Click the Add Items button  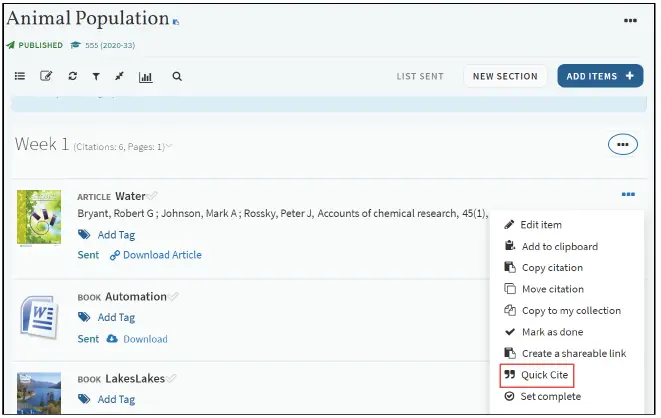tap(600, 76)
